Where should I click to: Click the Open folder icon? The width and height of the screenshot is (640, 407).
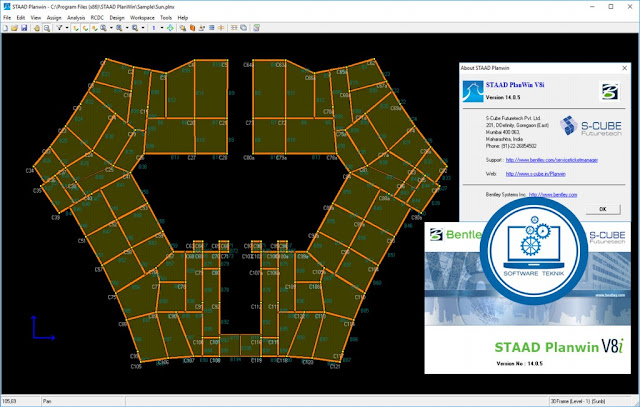coord(15,28)
